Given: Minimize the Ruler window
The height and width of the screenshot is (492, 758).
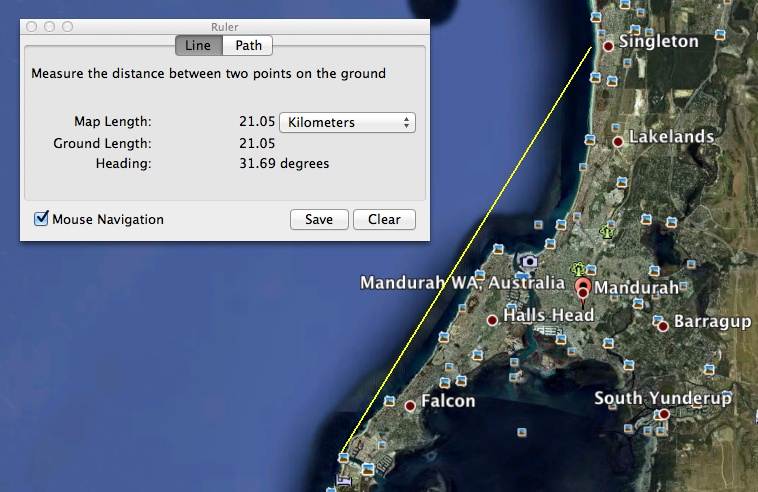Looking at the screenshot, I should [x=48, y=27].
